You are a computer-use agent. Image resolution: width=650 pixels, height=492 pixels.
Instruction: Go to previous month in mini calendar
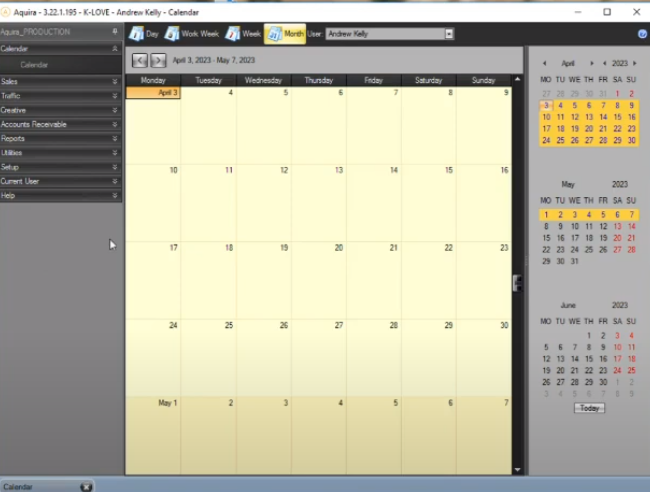(544, 63)
